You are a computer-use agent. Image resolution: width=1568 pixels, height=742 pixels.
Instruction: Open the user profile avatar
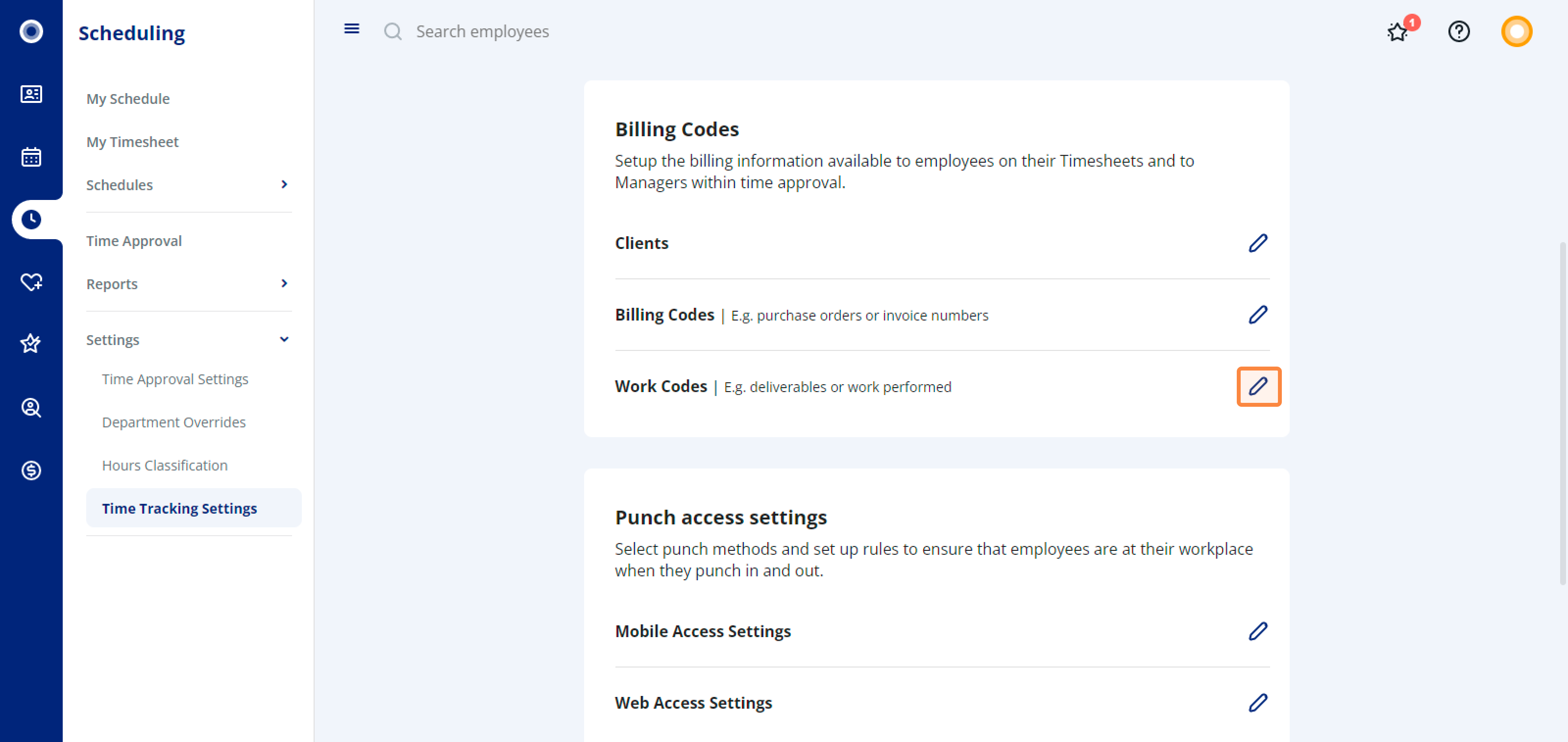tap(1517, 31)
